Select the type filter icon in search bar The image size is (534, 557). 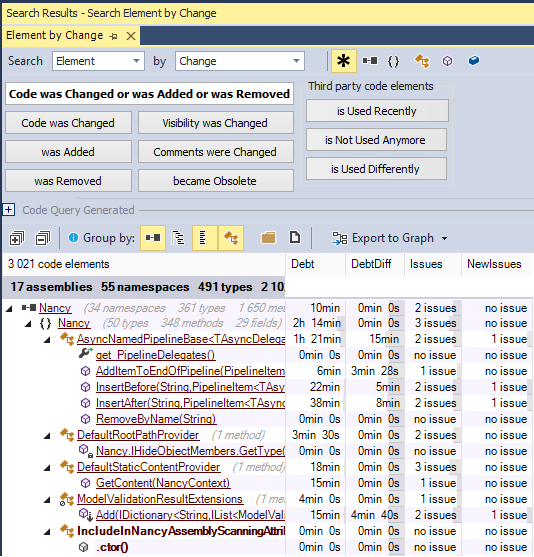tap(422, 61)
